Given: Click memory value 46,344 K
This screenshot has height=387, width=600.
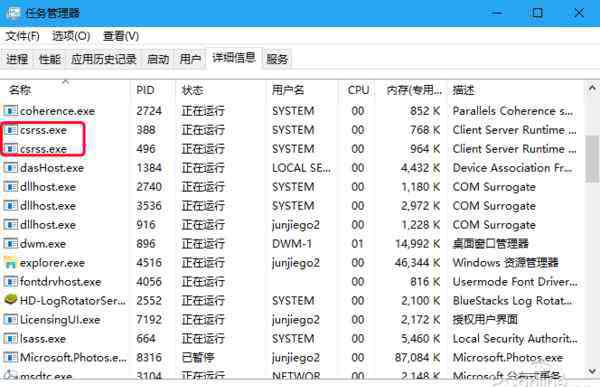Looking at the screenshot, I should [x=417, y=263].
